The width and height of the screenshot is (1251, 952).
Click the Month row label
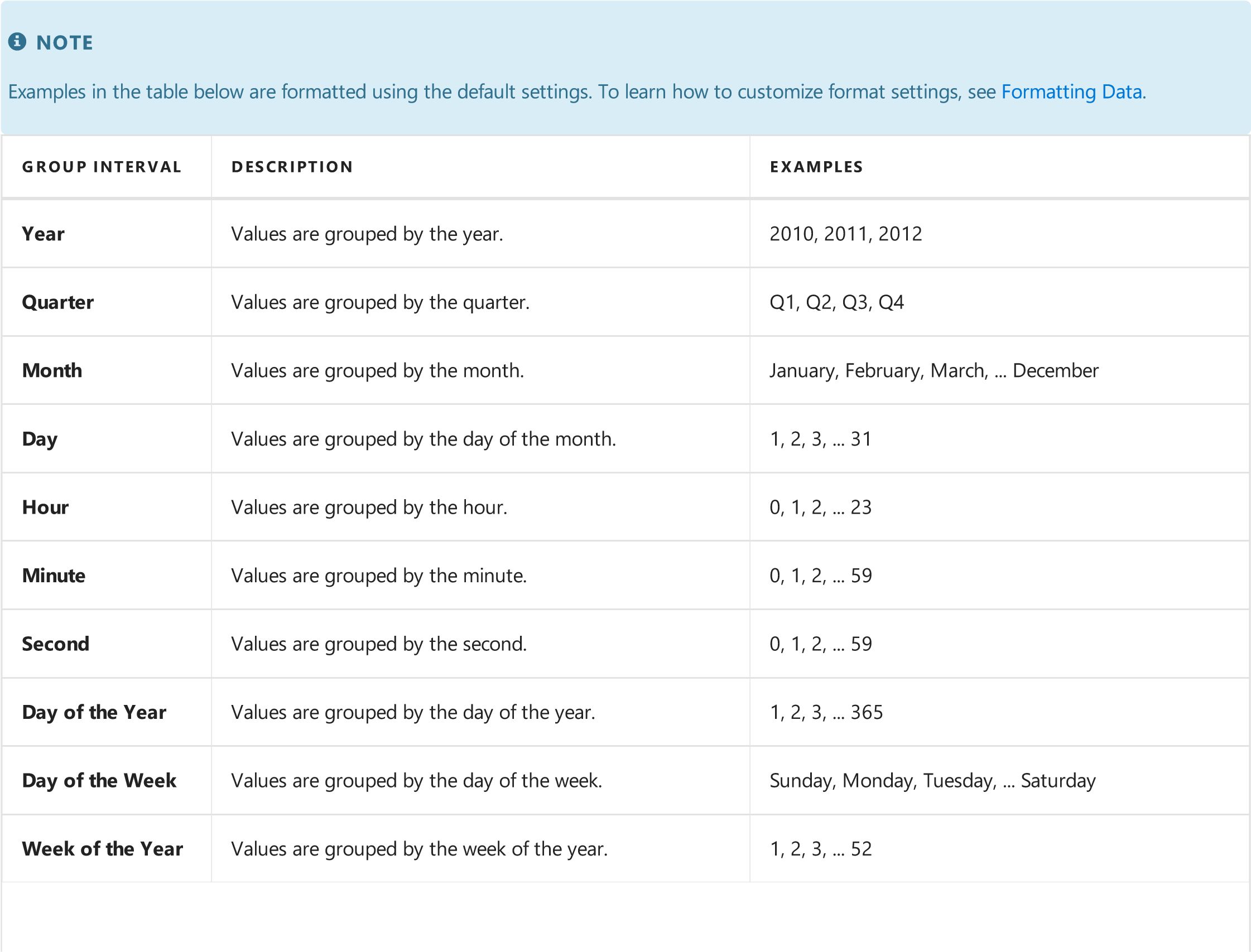pyautogui.click(x=52, y=371)
